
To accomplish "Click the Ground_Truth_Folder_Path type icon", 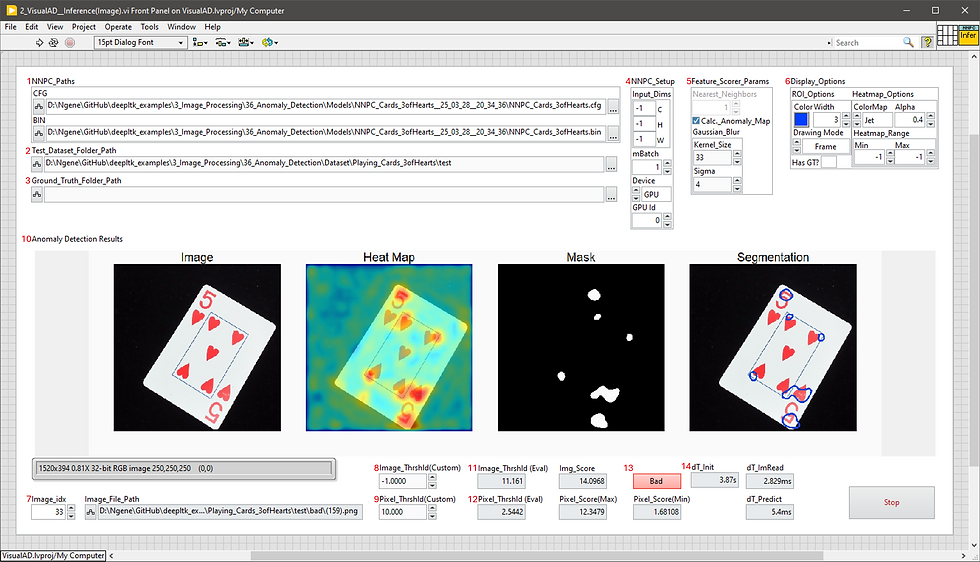I will [x=37, y=194].
